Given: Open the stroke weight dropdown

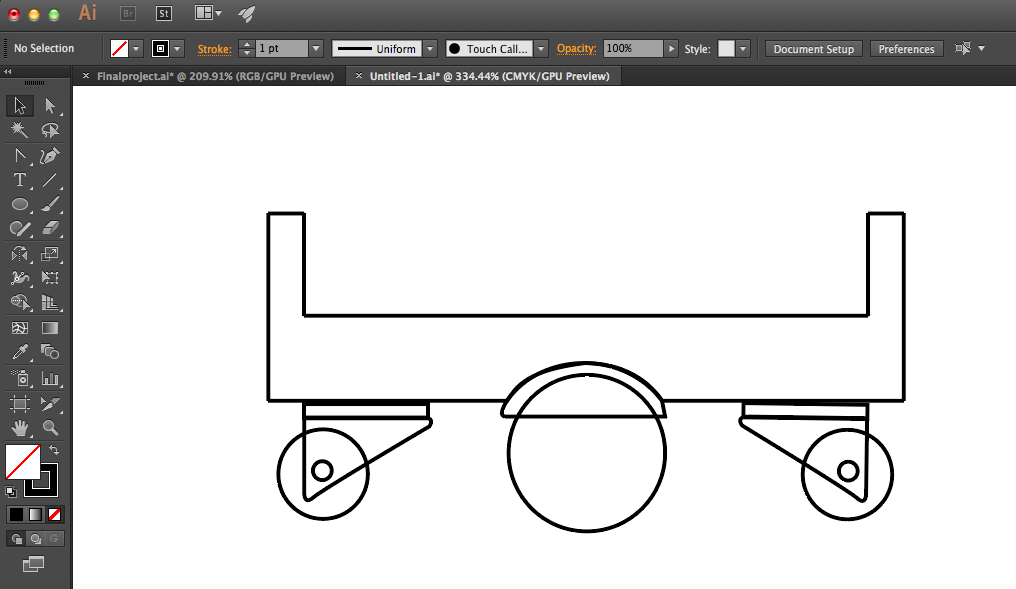Looking at the screenshot, I should [x=316, y=49].
